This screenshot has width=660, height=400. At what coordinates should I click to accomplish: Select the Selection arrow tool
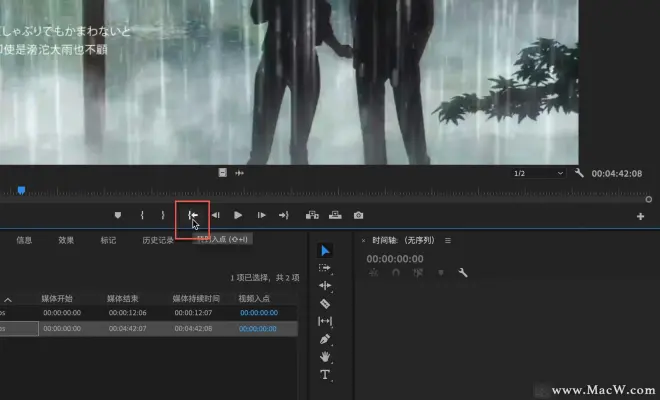pos(325,251)
